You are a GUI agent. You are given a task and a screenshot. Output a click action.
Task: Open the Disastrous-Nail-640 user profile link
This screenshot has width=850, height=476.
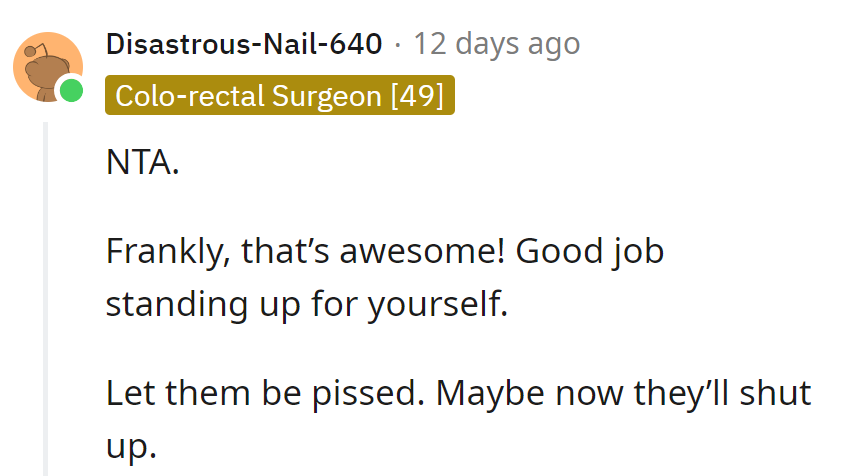243,44
